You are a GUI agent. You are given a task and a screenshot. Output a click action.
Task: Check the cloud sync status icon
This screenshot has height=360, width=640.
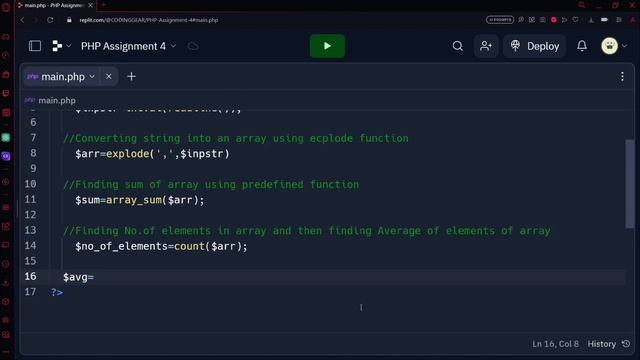point(193,46)
